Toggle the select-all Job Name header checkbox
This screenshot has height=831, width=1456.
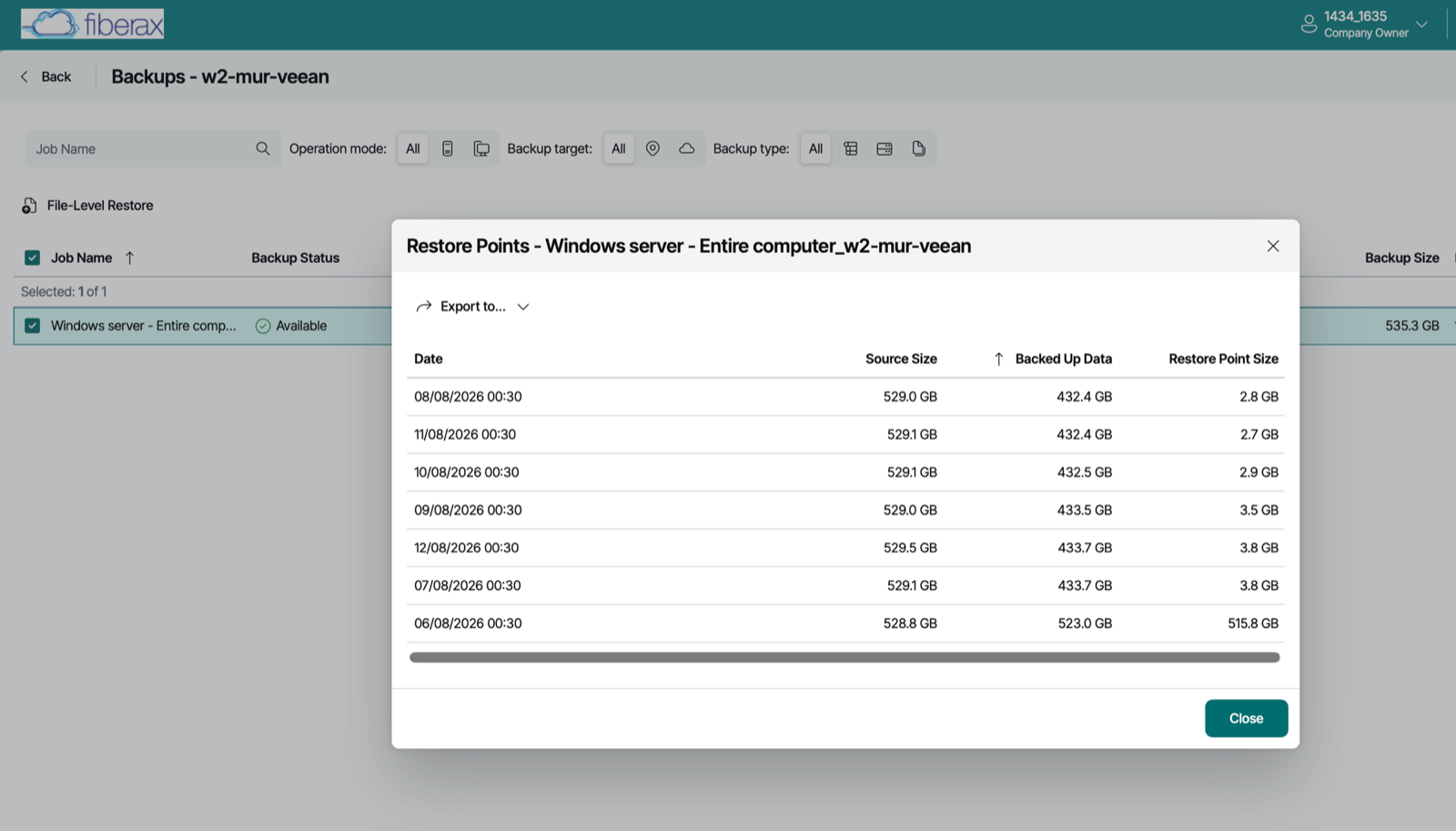coord(33,258)
